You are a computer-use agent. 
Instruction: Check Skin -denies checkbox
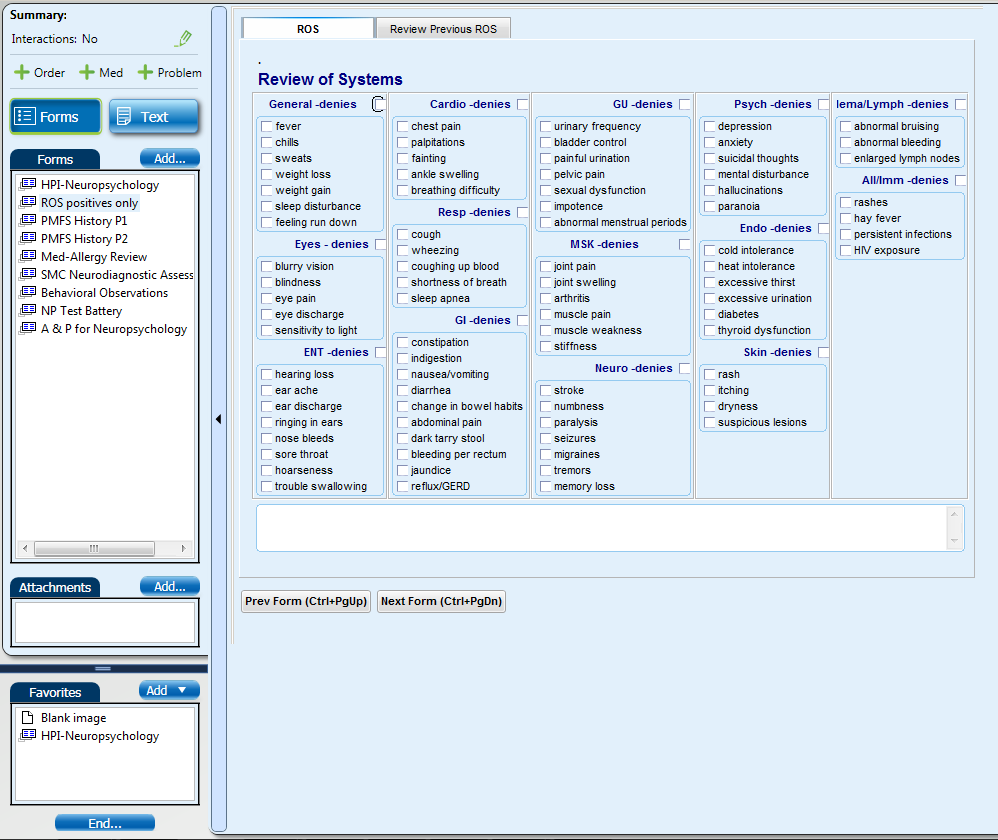click(824, 353)
